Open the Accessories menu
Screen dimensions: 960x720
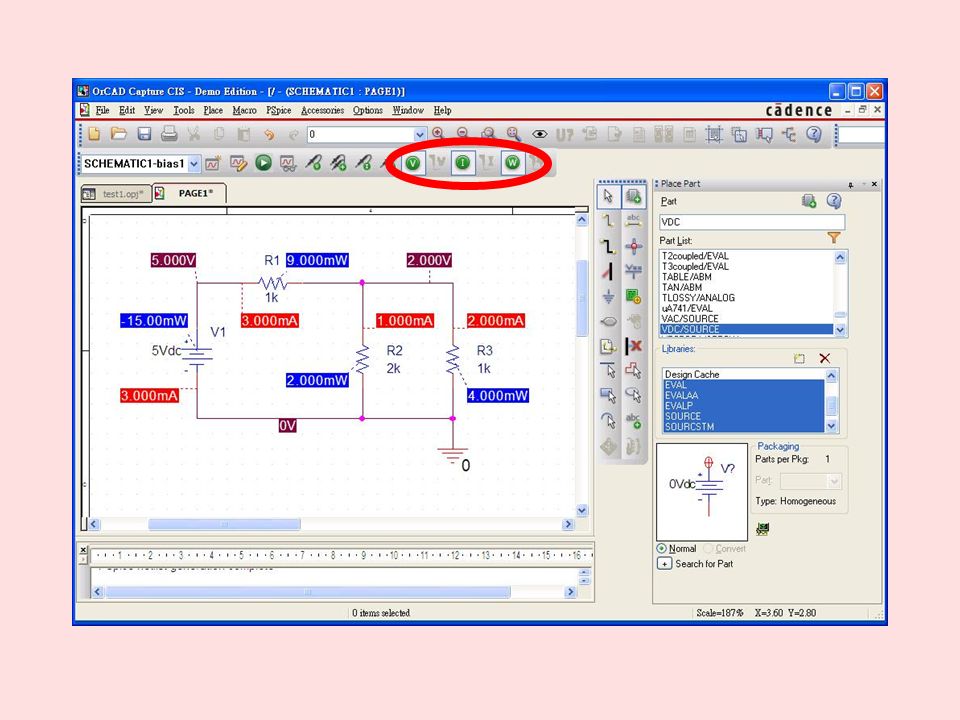click(323, 110)
